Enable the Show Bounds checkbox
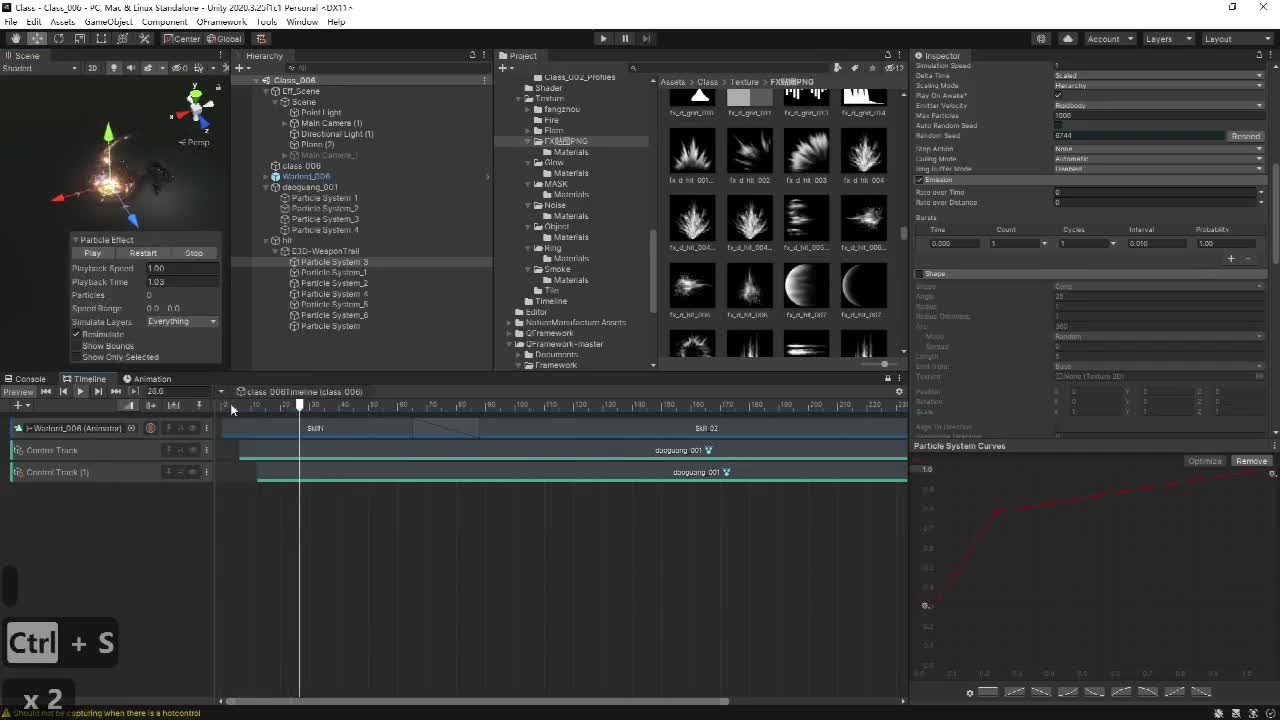The height and width of the screenshot is (720, 1280). [76, 346]
